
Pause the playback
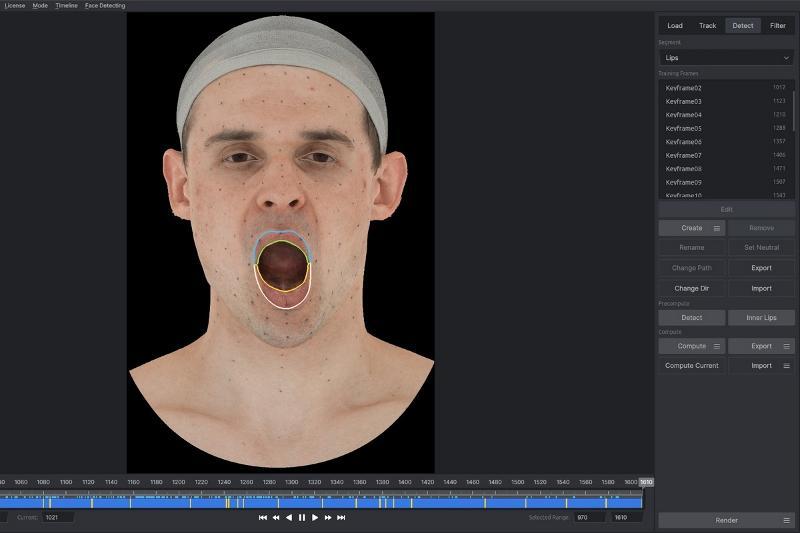pyautogui.click(x=302, y=518)
